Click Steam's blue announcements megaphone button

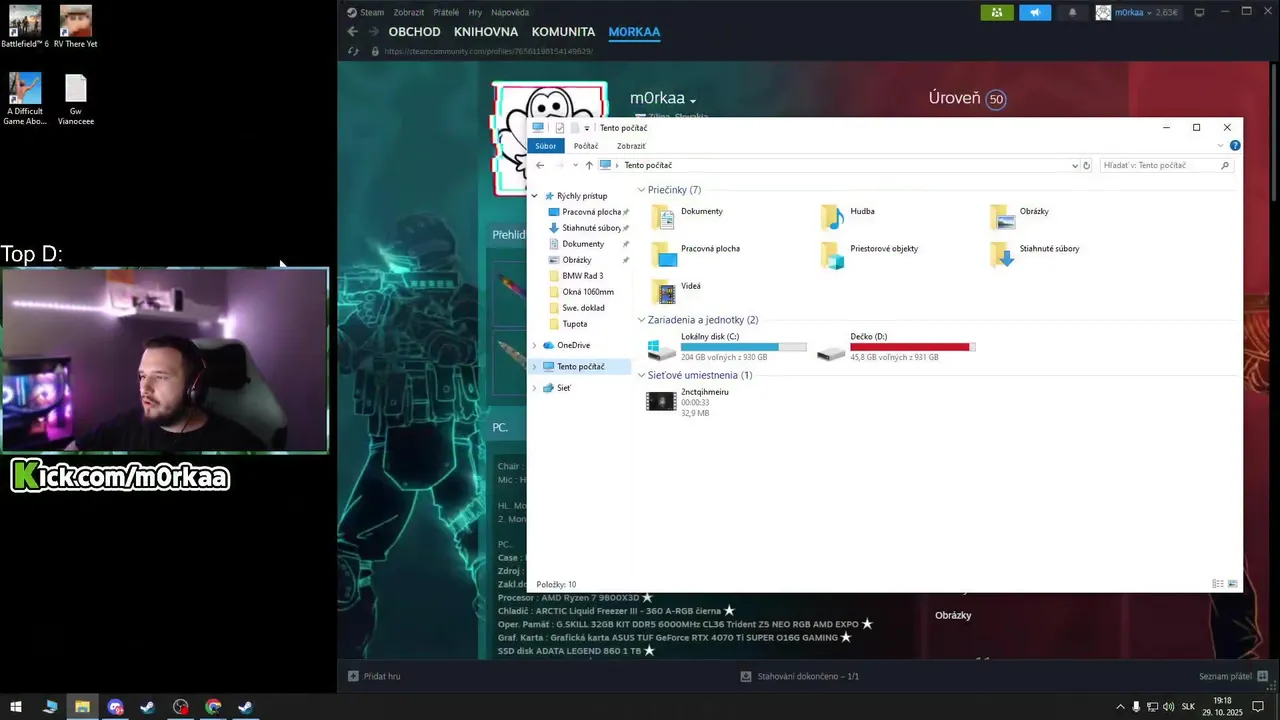pos(1036,12)
